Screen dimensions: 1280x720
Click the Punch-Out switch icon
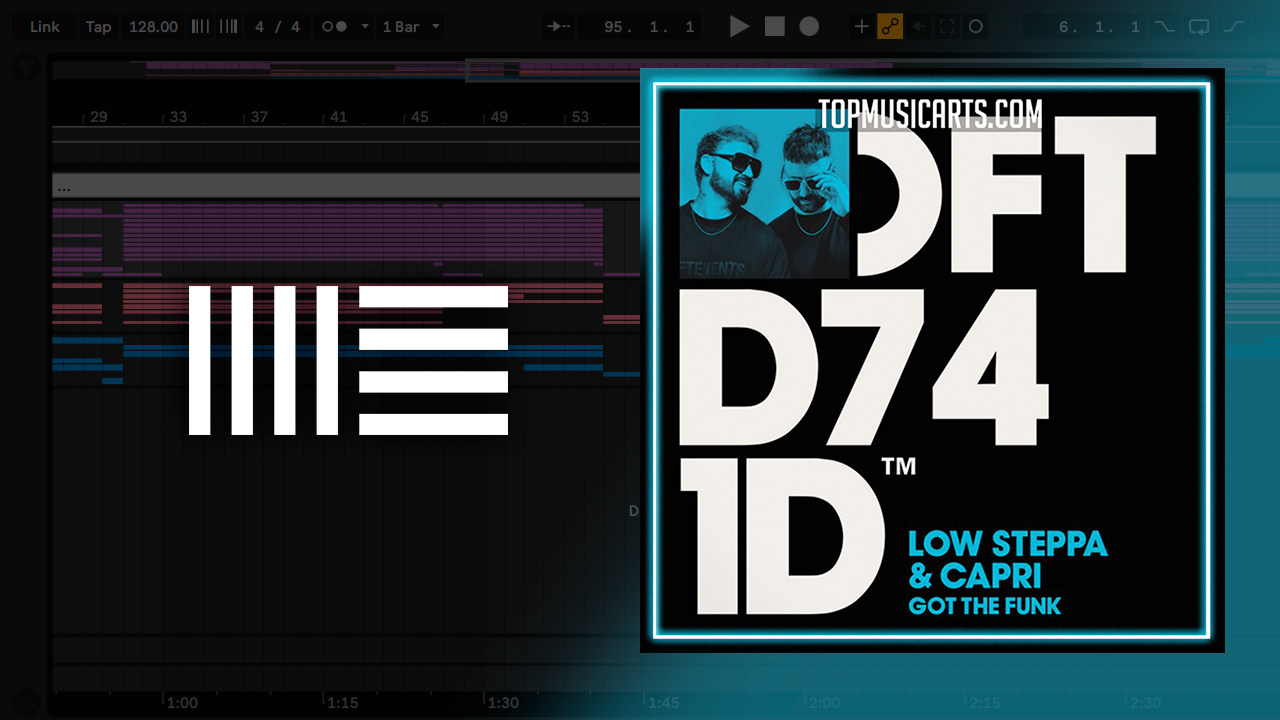click(1234, 27)
